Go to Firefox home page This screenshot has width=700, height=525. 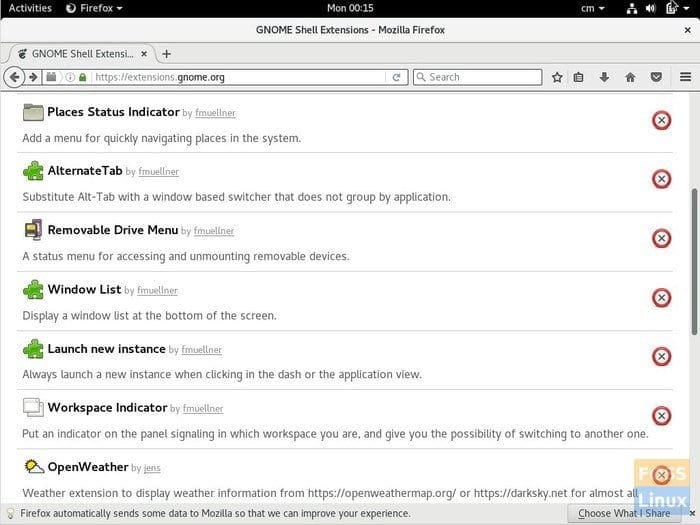[630, 77]
